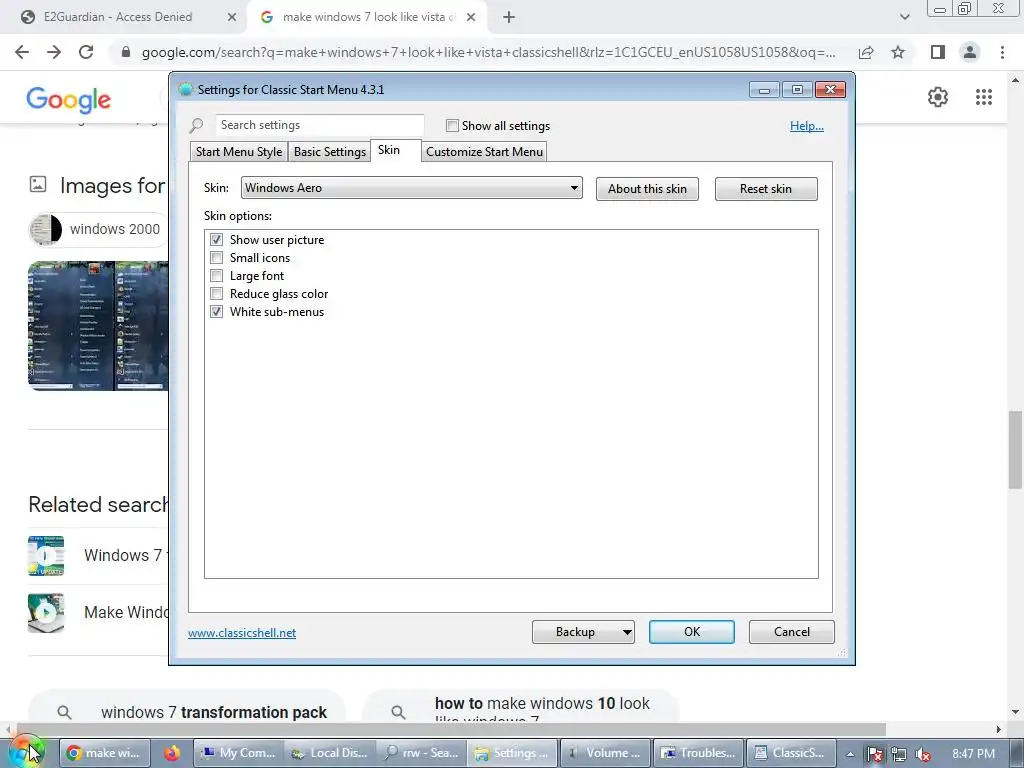Enable the Small icons option
Screen dimensions: 1024x768
pos(216,258)
